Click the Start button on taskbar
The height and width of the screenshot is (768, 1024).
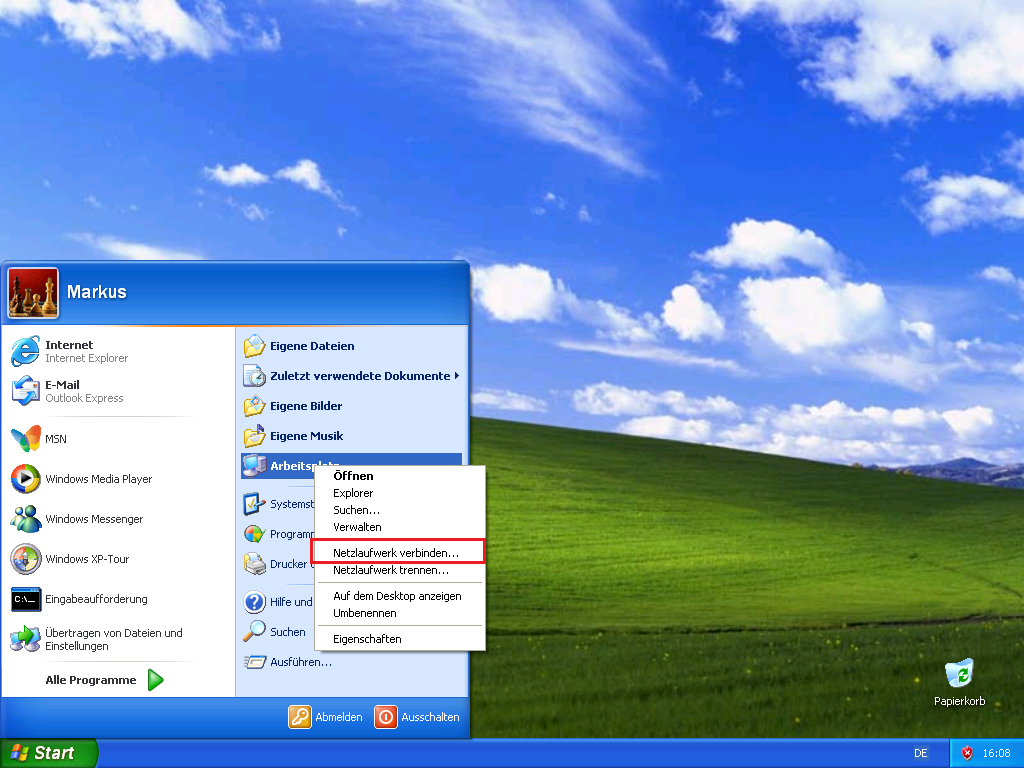click(48, 753)
